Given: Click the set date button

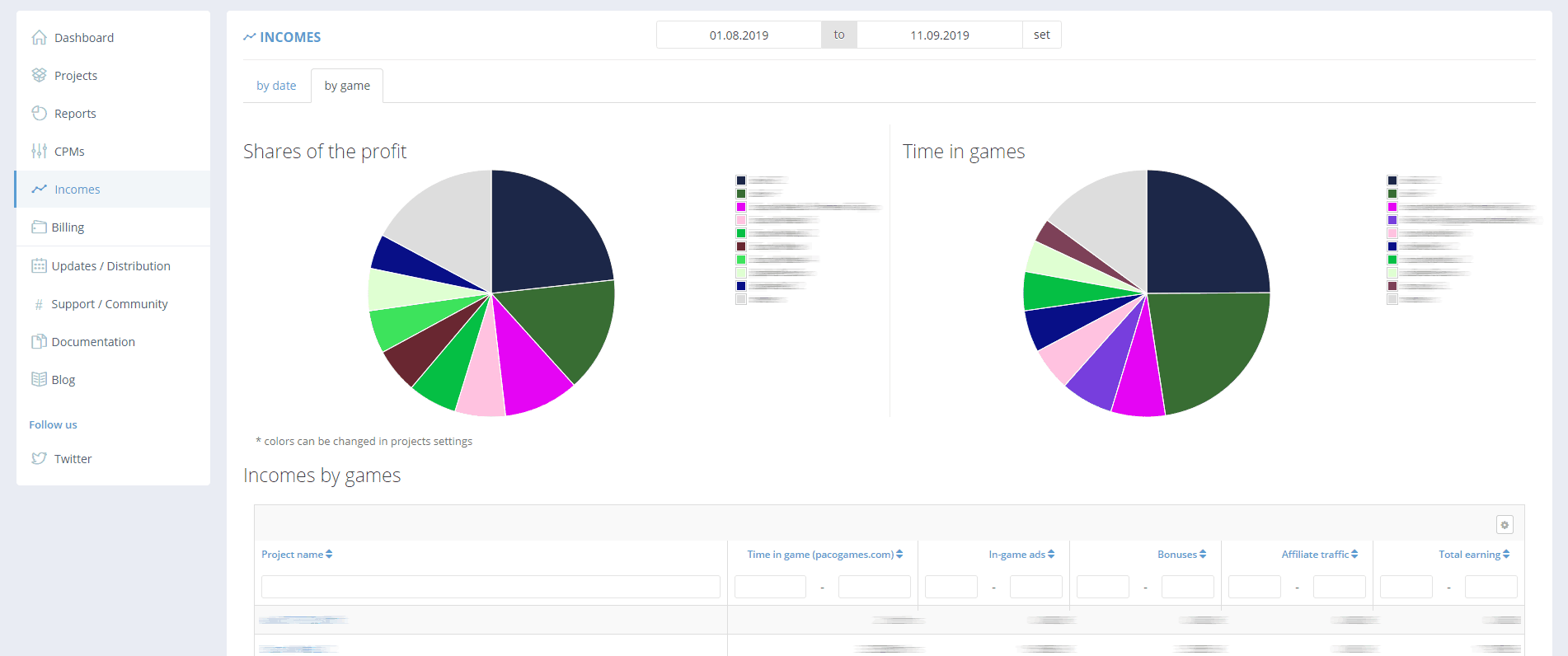Looking at the screenshot, I should pyautogui.click(x=1041, y=35).
